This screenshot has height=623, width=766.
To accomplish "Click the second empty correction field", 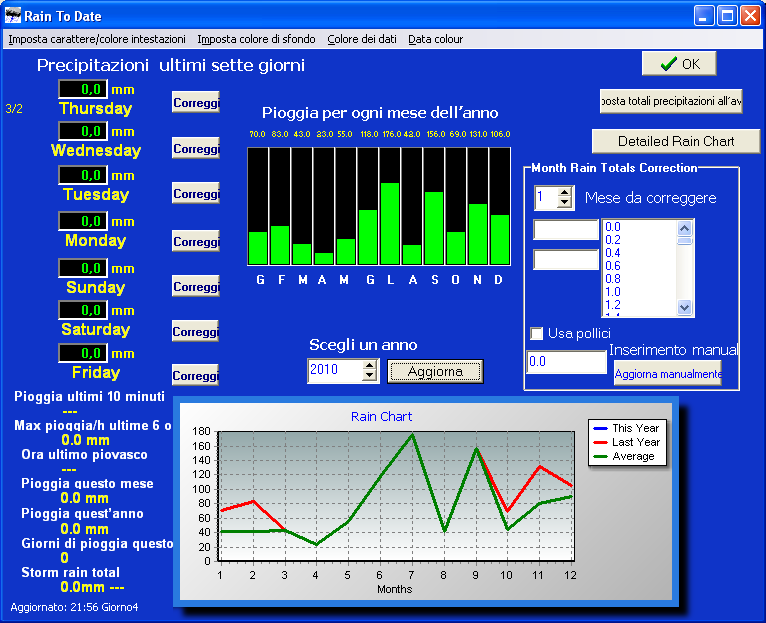I will pyautogui.click(x=566, y=259).
